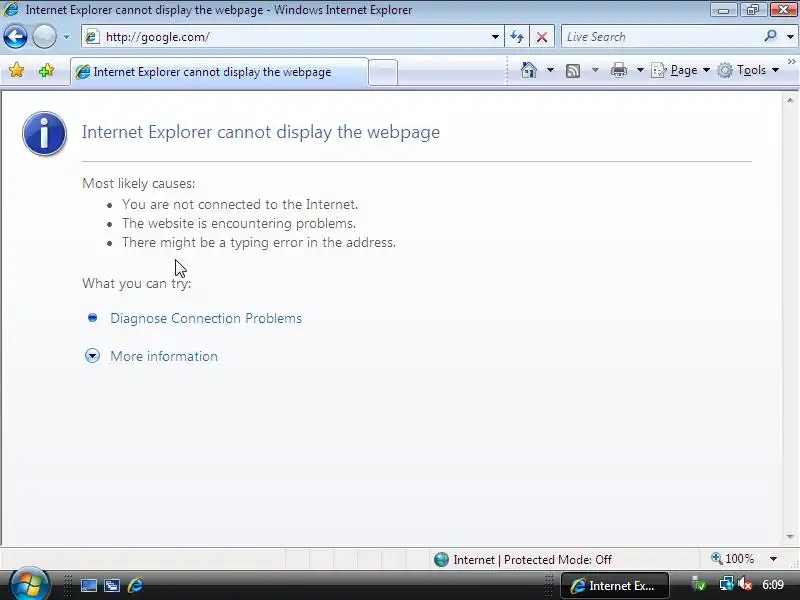Viewport: 800px width, 600px height.
Task: Click the Internet Ex... taskbar button
Action: 614,586
